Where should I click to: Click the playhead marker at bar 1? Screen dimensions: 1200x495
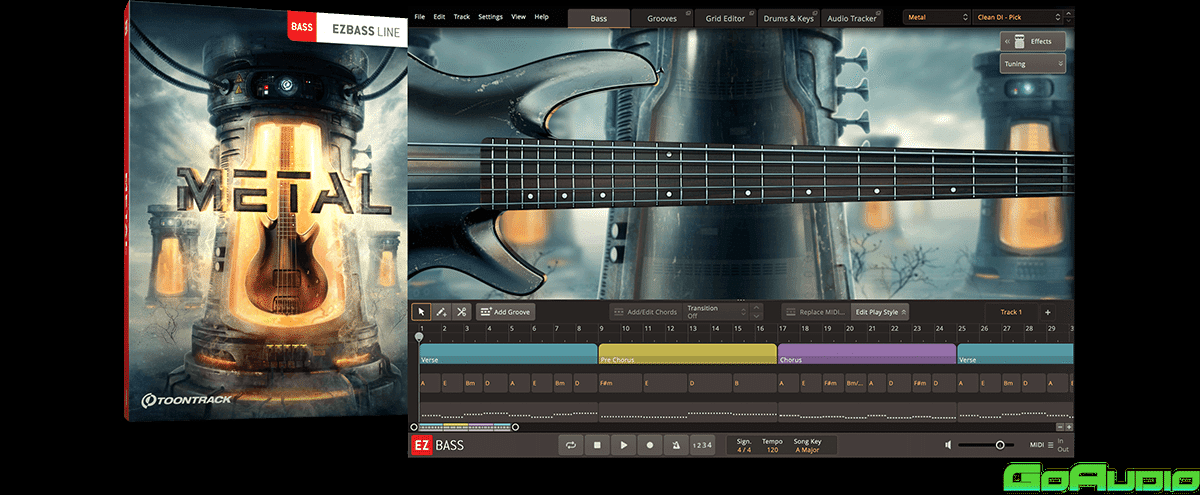click(x=419, y=337)
